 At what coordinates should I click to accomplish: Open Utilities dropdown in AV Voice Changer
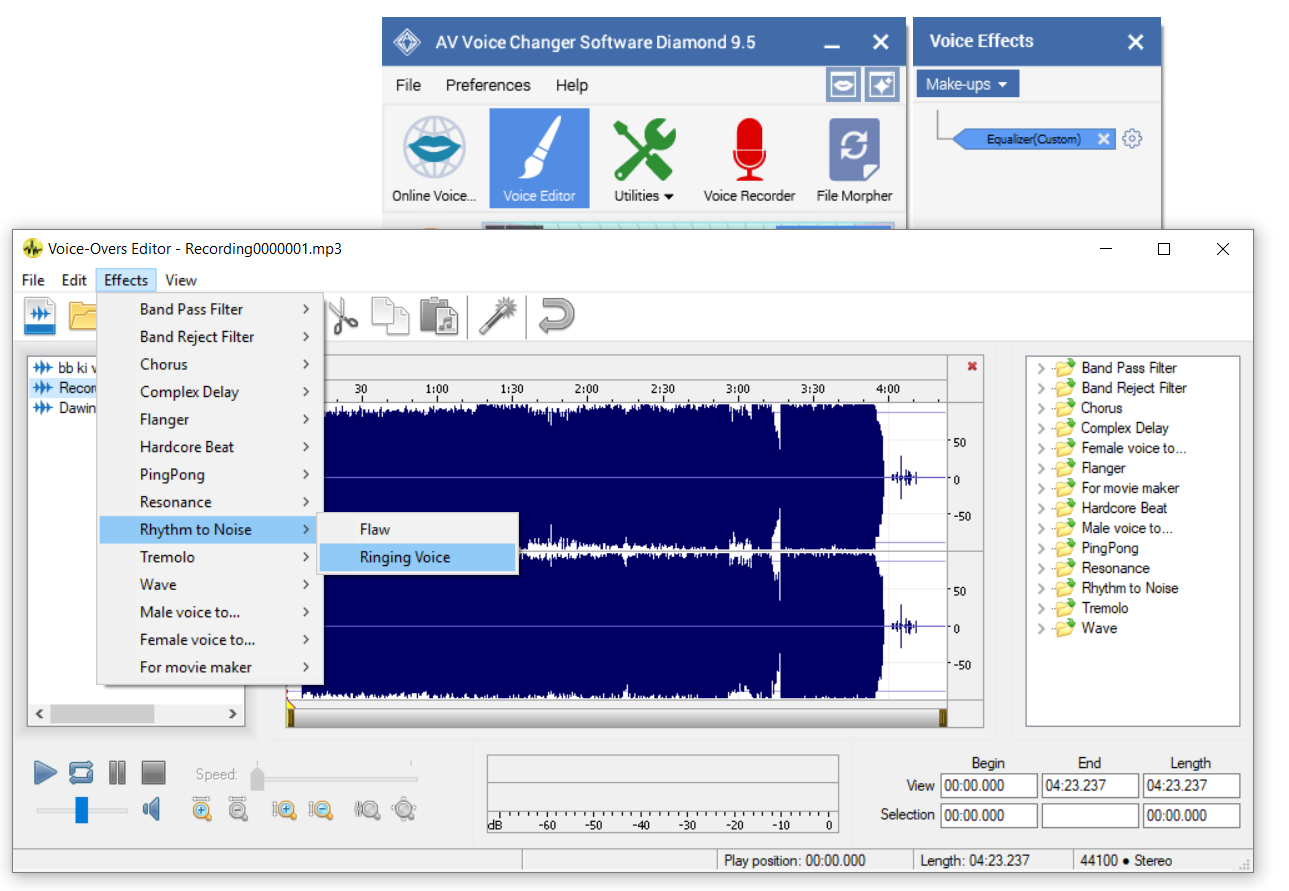[644, 159]
